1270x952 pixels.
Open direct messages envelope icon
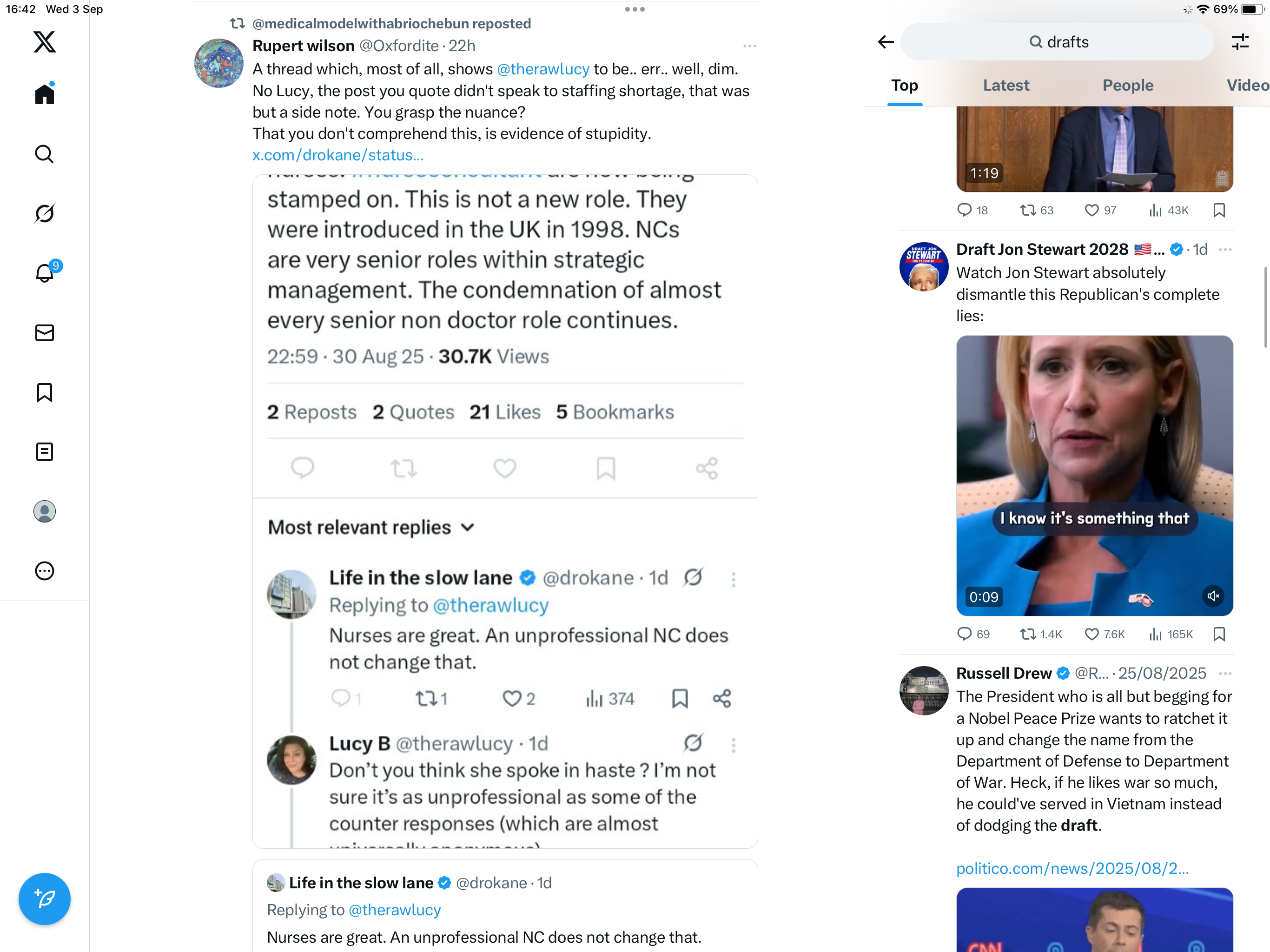[x=44, y=333]
